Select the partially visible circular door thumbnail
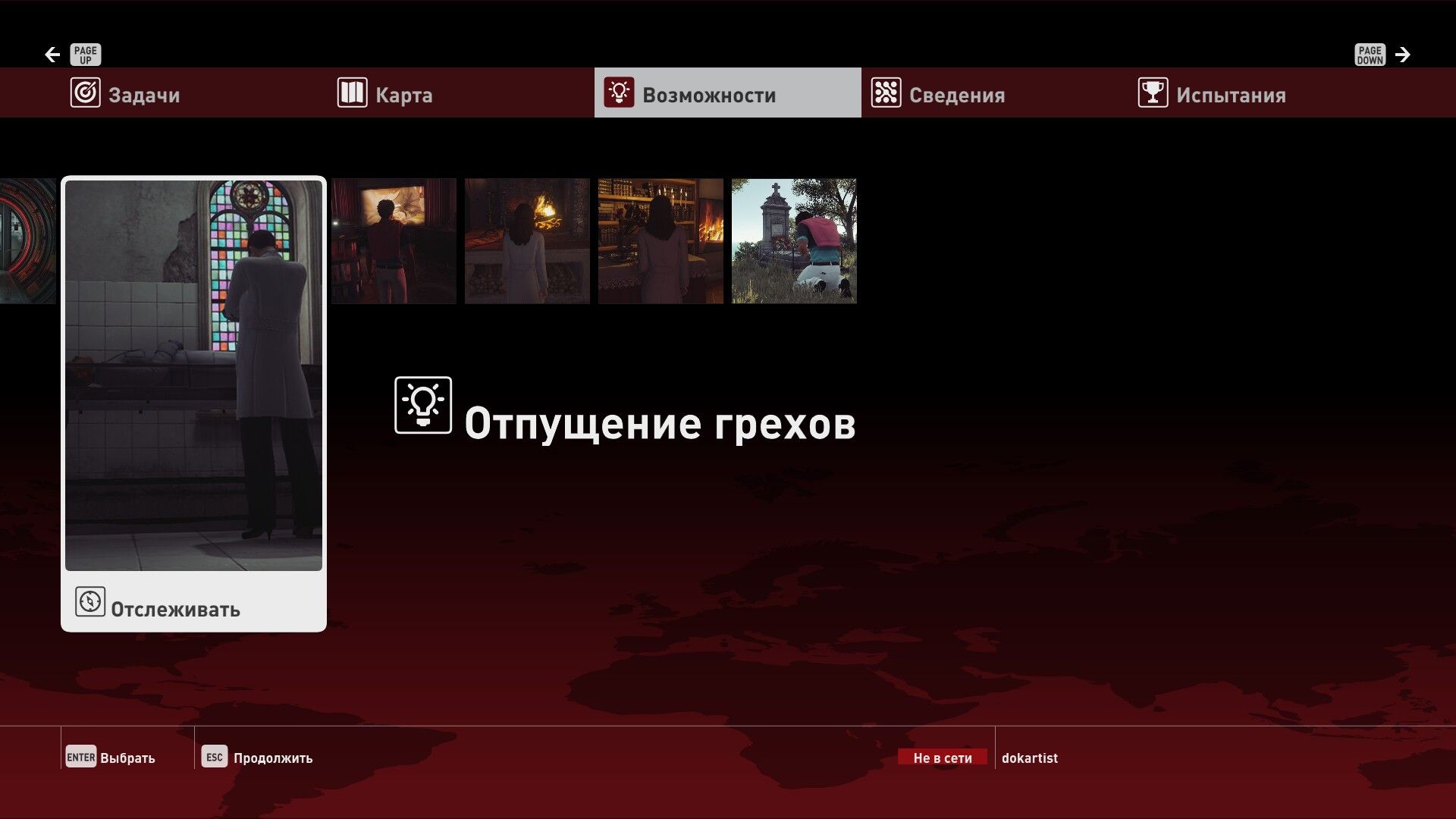This screenshot has width=1456, height=819. click(x=27, y=241)
